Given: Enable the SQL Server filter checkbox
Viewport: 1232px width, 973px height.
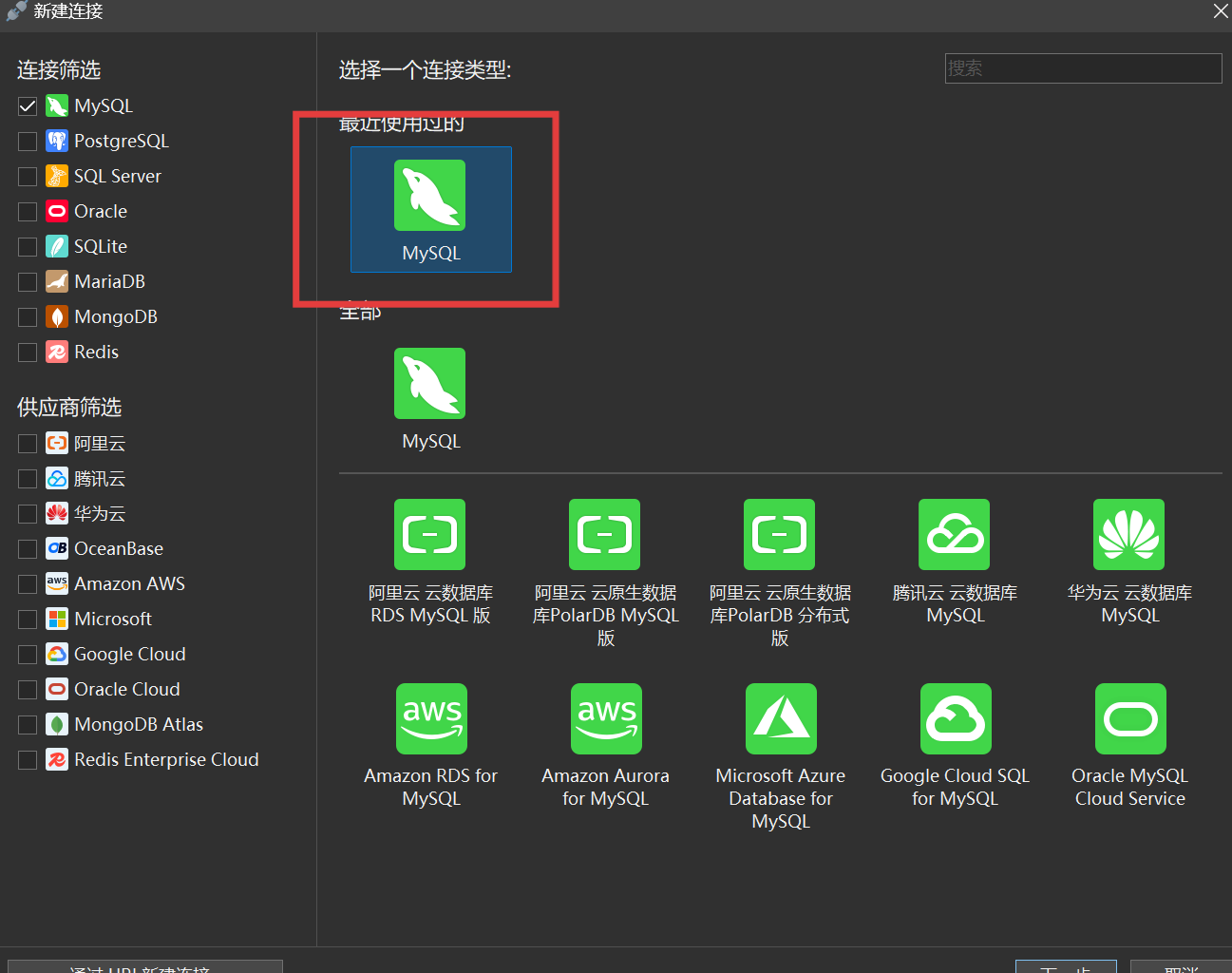Looking at the screenshot, I should [x=28, y=177].
